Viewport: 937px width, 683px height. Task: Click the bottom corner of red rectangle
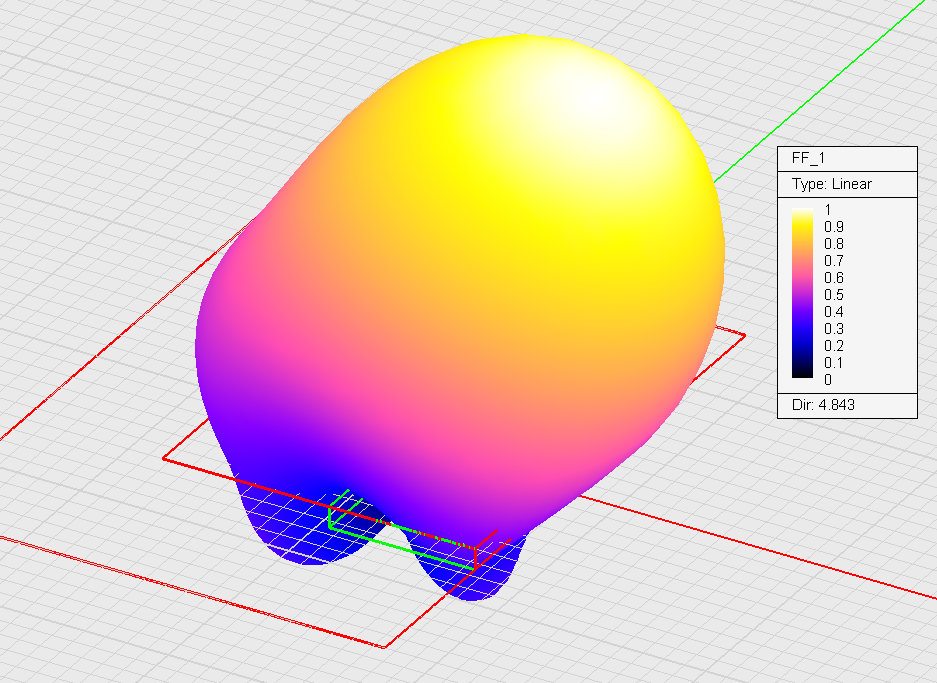coord(386,647)
